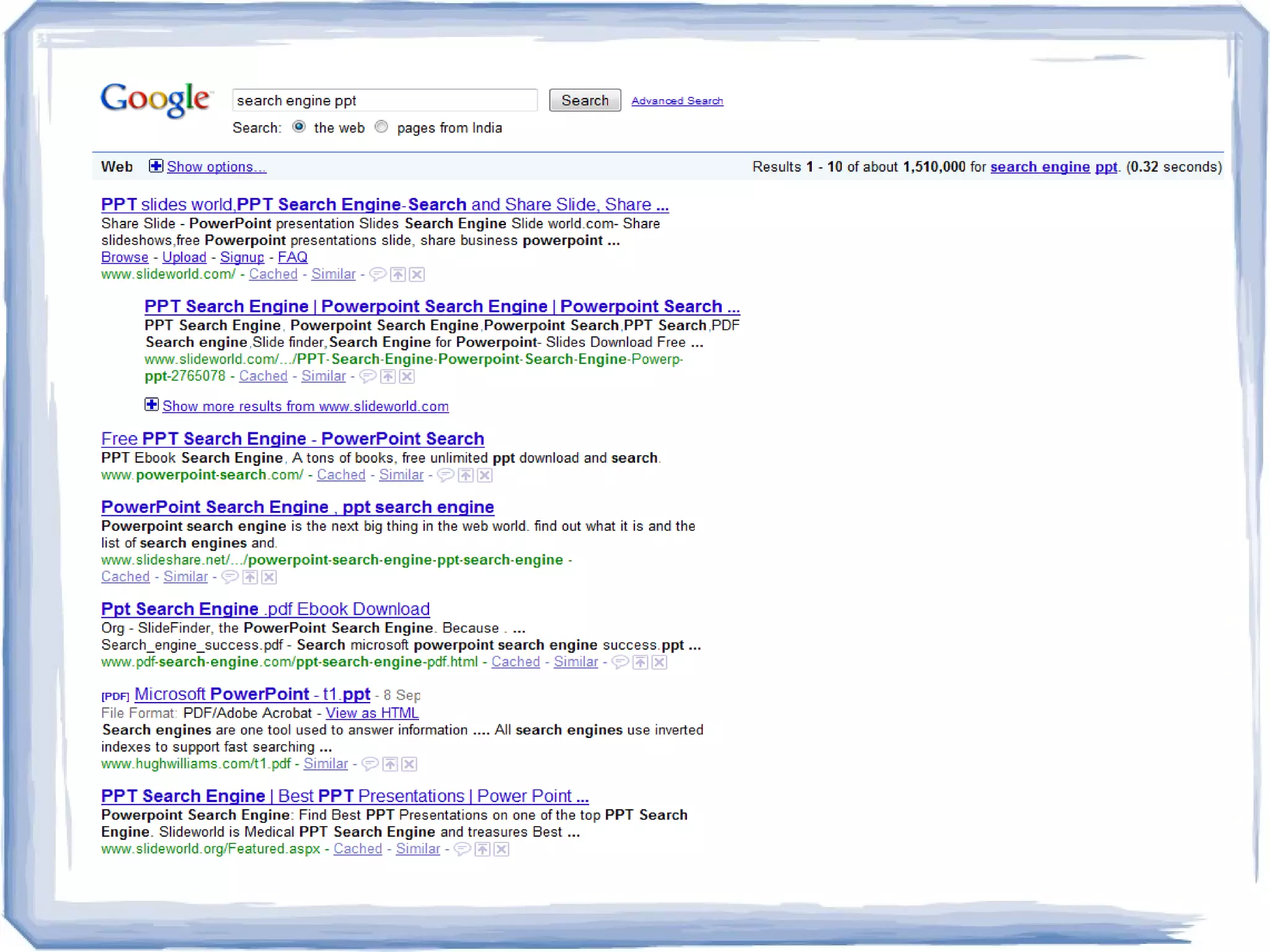
Task: Open Similar link for pdf-search-engine.com result
Action: (x=576, y=662)
